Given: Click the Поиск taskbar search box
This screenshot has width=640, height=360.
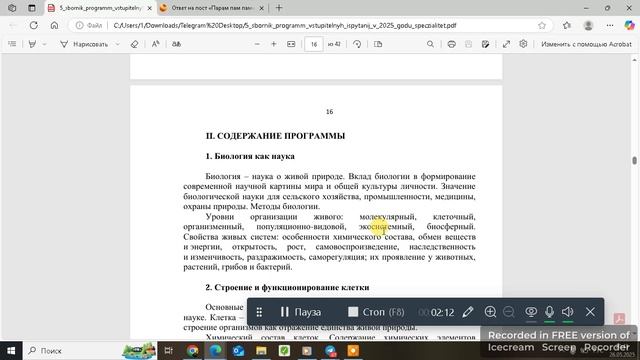Looking at the screenshot, I should pos(91,351).
